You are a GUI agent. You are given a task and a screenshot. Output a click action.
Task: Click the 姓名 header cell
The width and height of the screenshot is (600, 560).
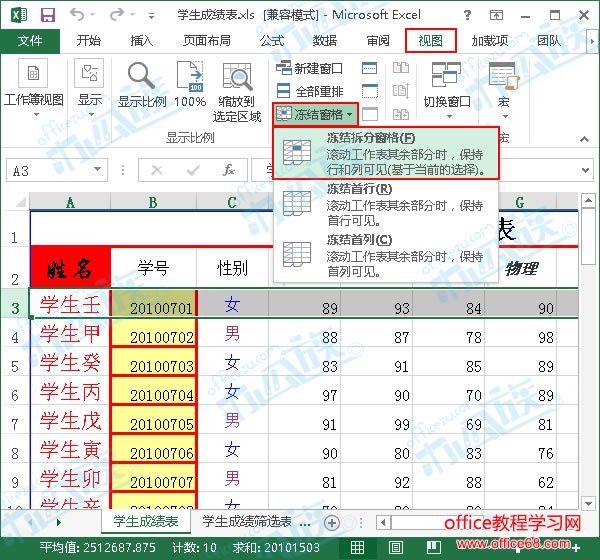[70, 267]
